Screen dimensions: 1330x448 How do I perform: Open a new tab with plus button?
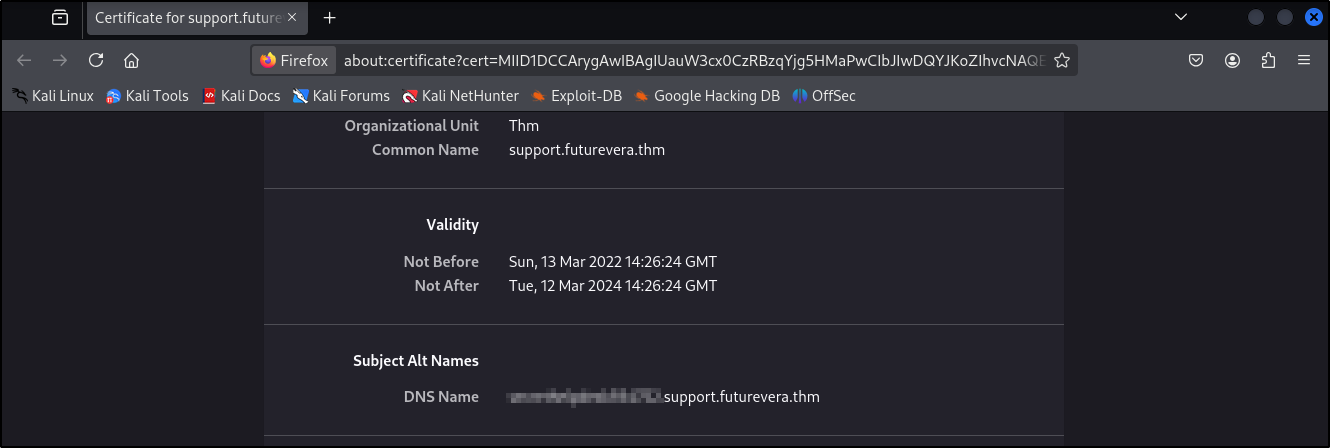coord(330,18)
